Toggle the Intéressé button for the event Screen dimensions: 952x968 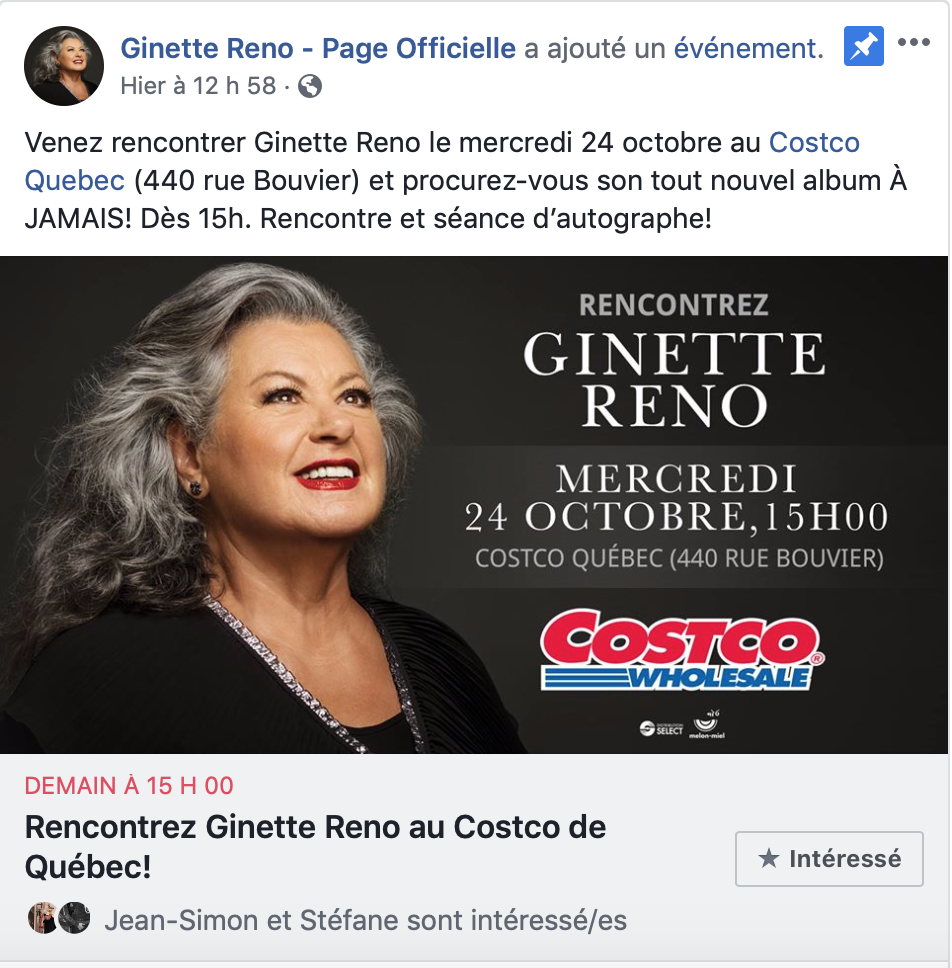[829, 859]
